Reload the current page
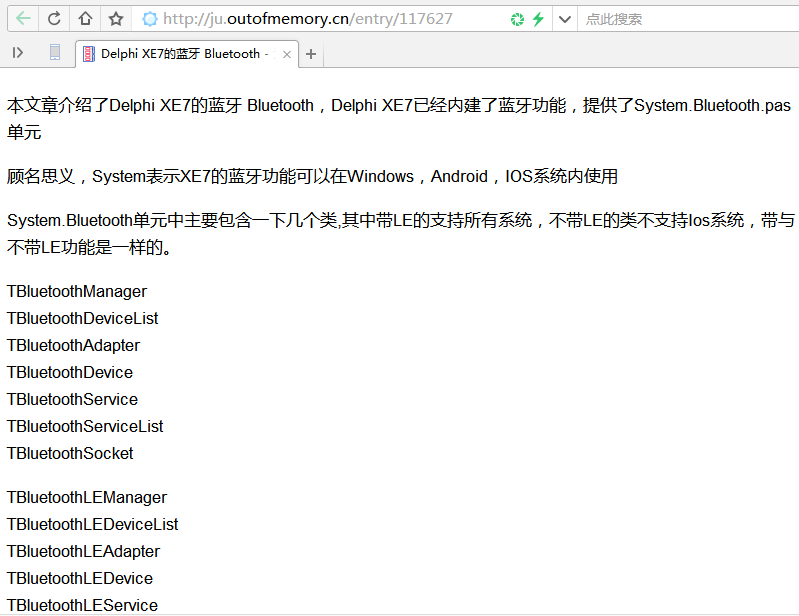The image size is (799, 616). pos(54,19)
